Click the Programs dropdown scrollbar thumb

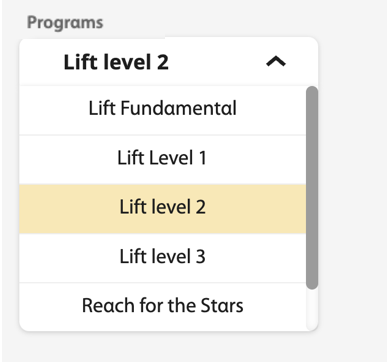click(312, 188)
